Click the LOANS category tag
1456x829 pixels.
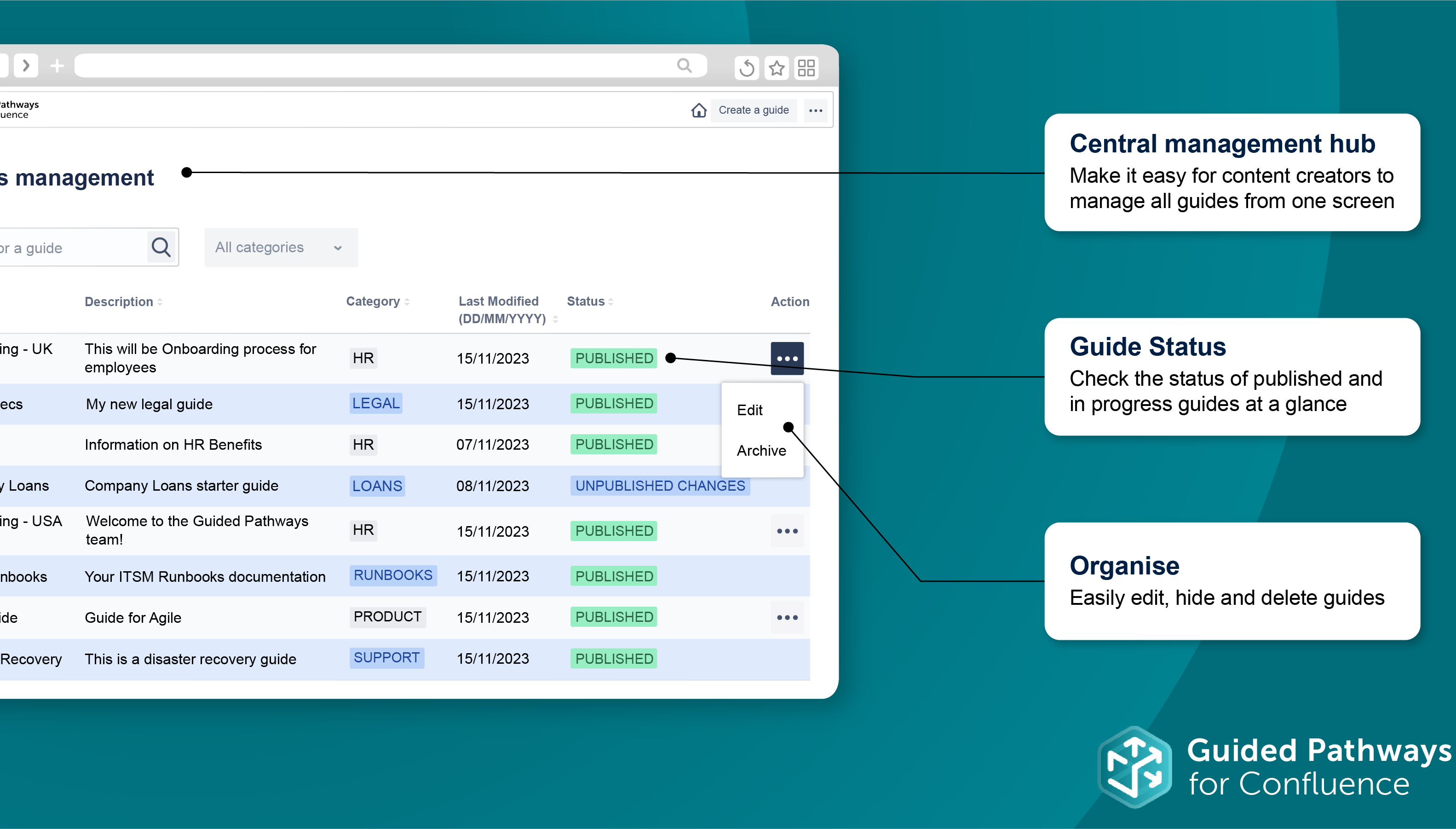click(377, 486)
